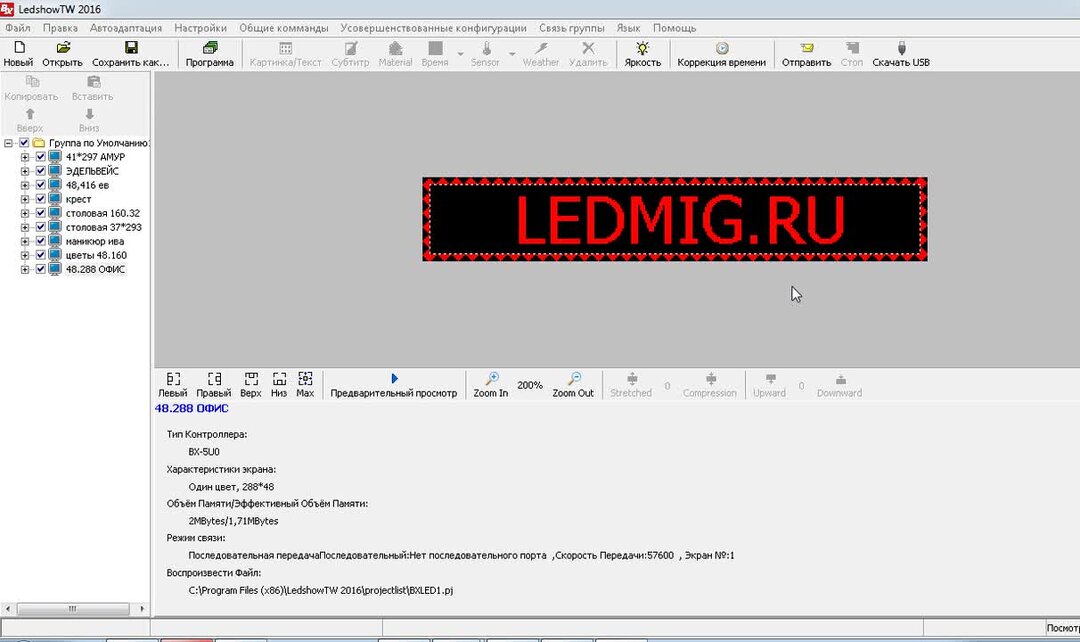Click the Копировать copy icon
Screen dimensions: 1080x642
tap(32, 82)
